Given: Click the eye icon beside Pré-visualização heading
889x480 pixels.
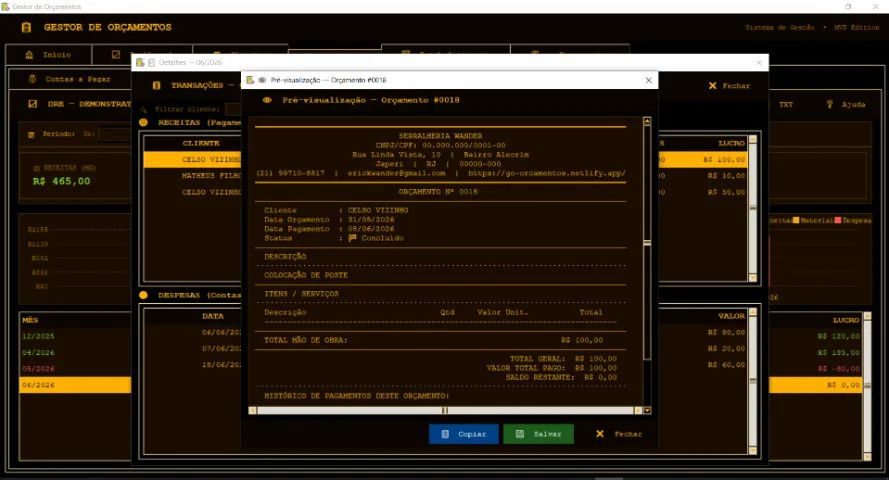Looking at the screenshot, I should [x=267, y=100].
